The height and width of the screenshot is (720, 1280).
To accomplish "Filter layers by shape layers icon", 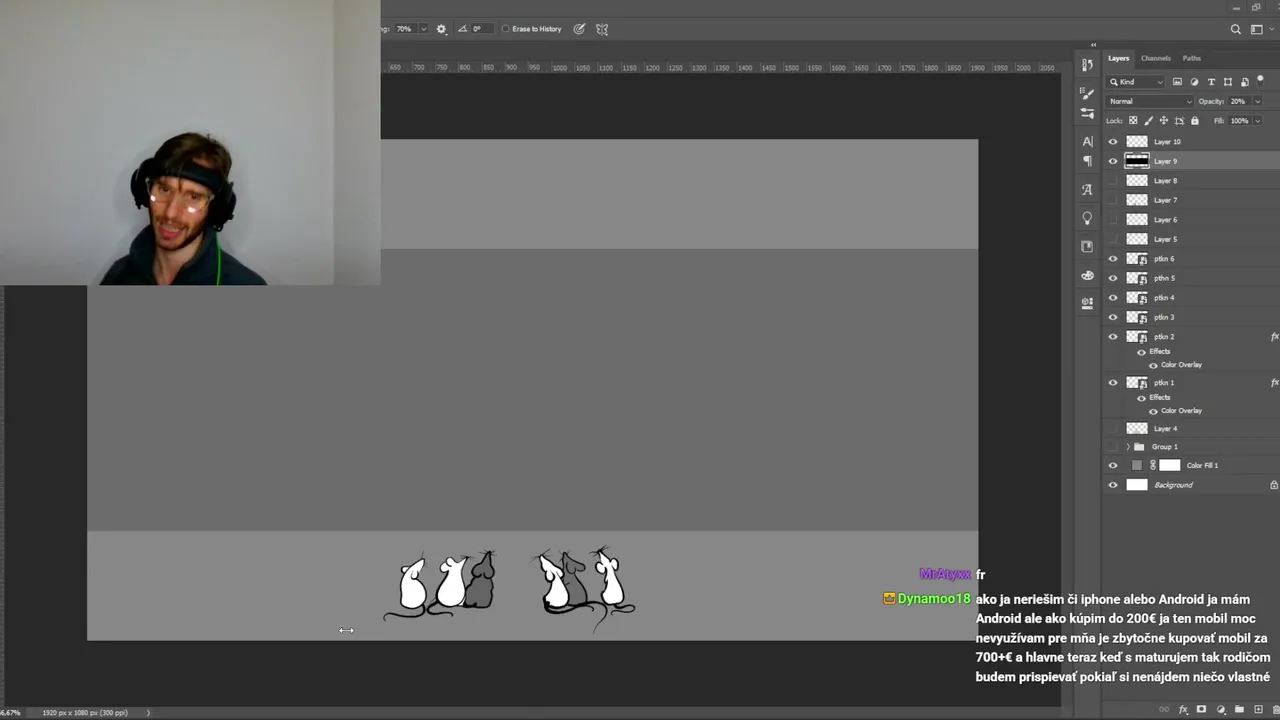I will tap(1228, 82).
